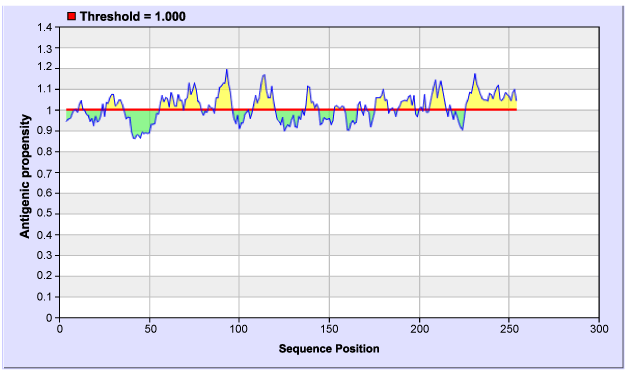Click the y-axis tick label 0.4

45,235
